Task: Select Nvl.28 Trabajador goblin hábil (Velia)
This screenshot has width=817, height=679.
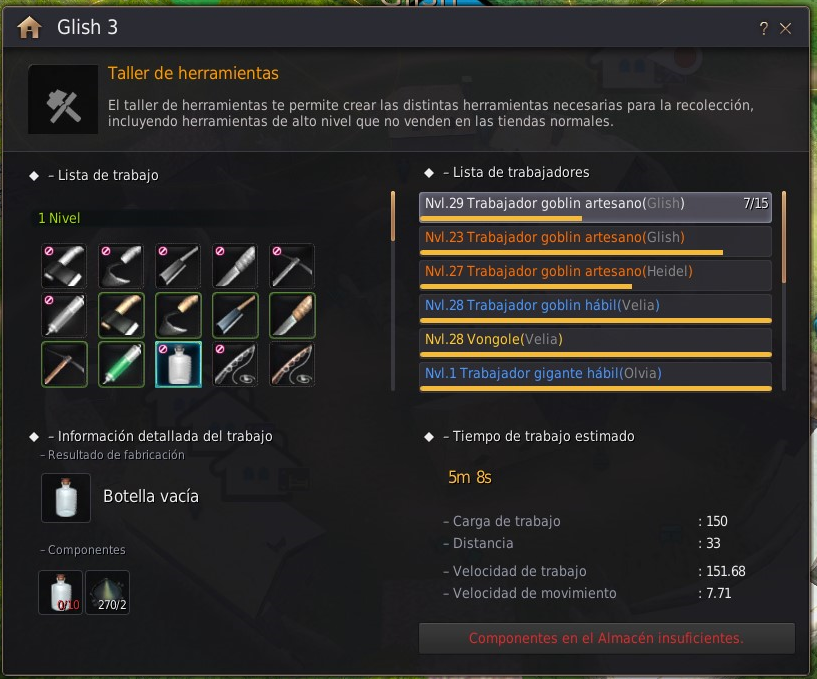Action: click(595, 308)
